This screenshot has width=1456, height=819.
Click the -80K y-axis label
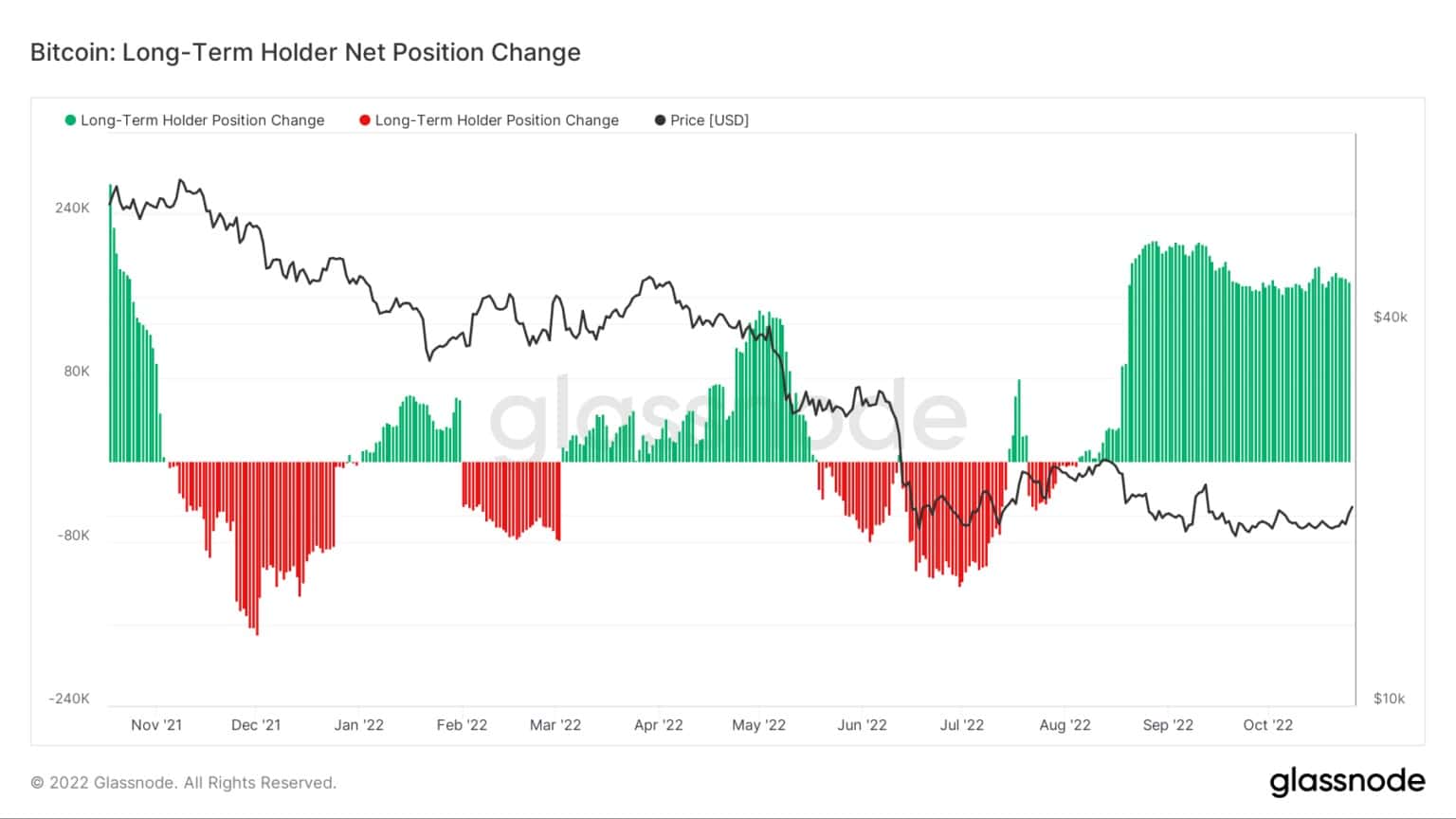(73, 536)
